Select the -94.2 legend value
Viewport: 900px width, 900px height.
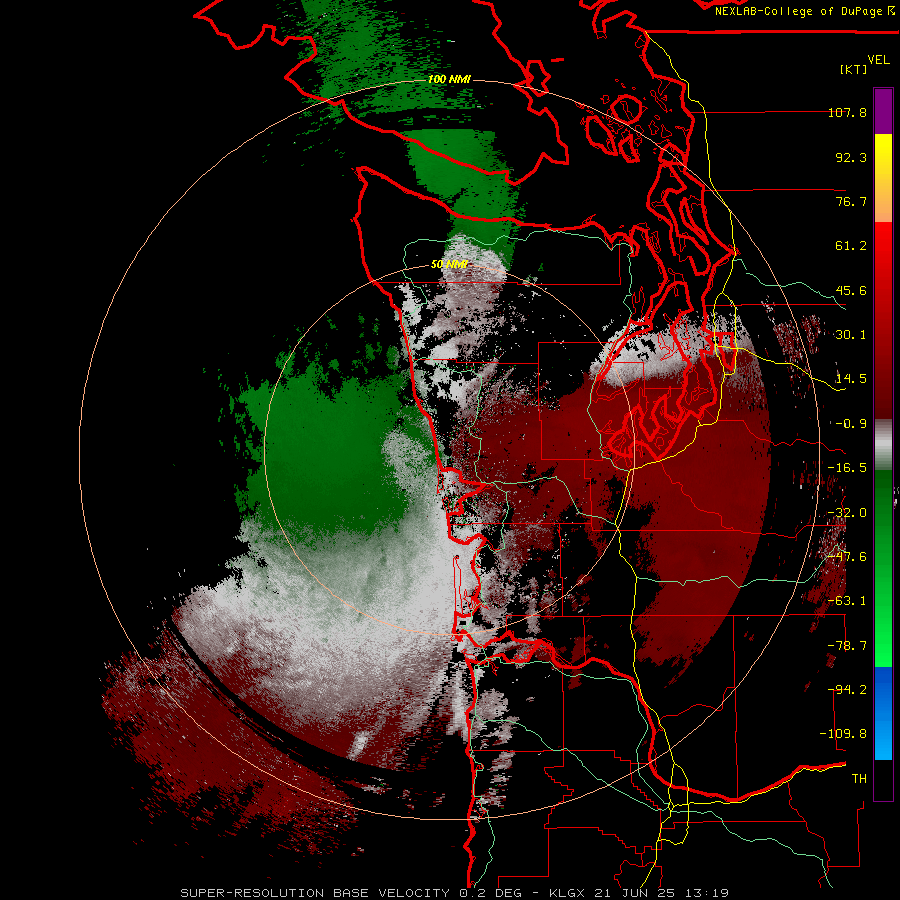click(847, 690)
